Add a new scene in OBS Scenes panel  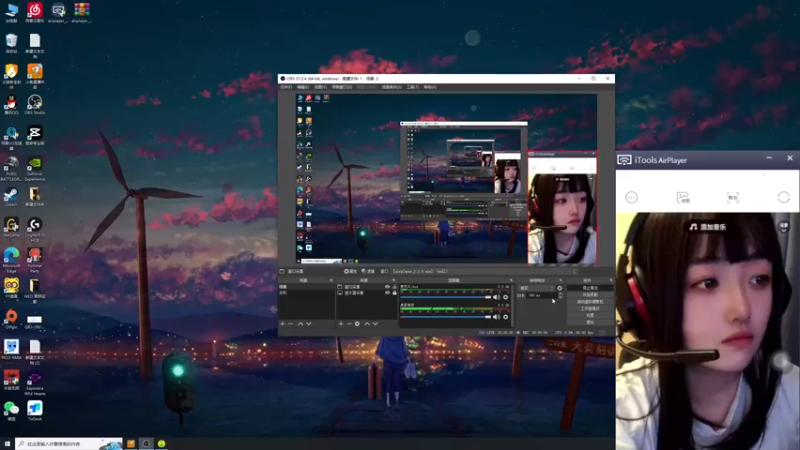tap(283, 324)
